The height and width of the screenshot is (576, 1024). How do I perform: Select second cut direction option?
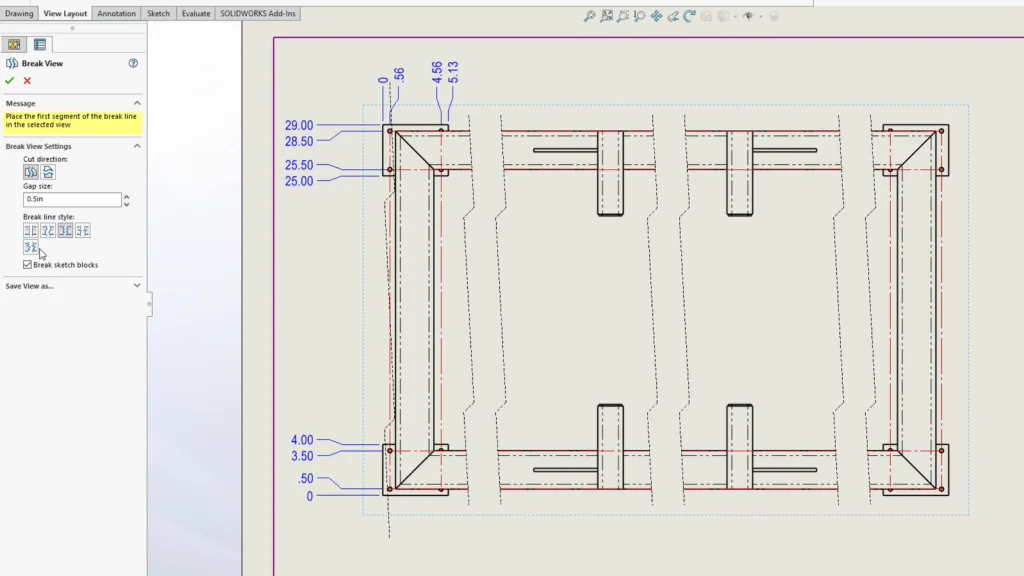pos(48,173)
